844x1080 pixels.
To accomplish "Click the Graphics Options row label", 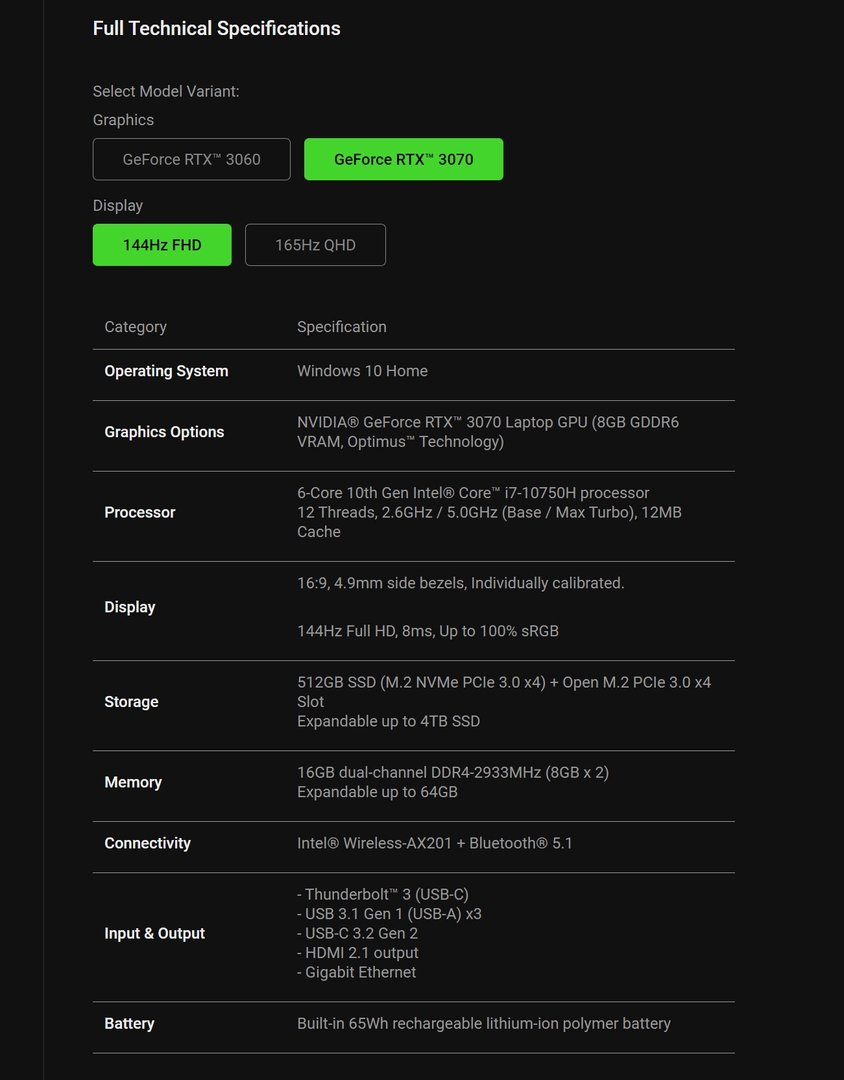I will point(164,432).
